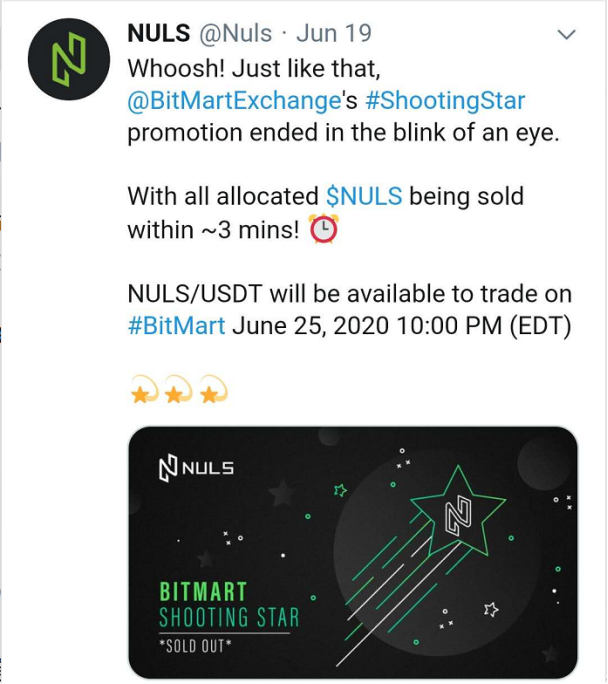
Task: Click the white NULS logo in the banner
Action: (196, 468)
